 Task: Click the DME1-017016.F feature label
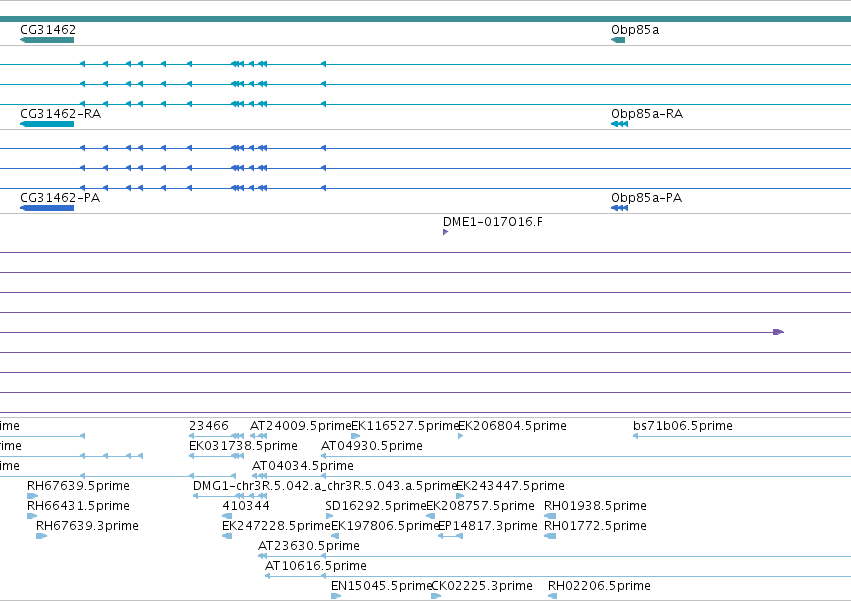point(492,222)
